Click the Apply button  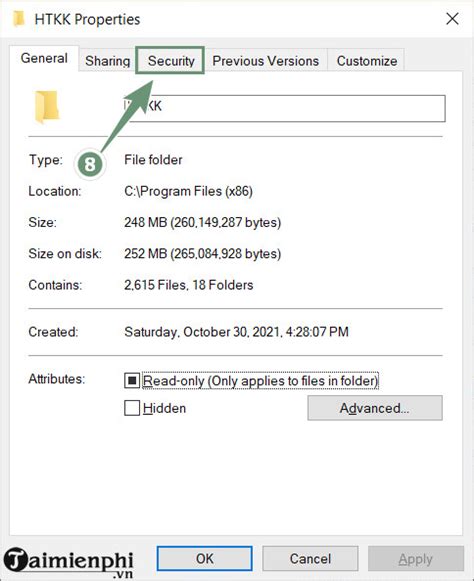pos(416,558)
